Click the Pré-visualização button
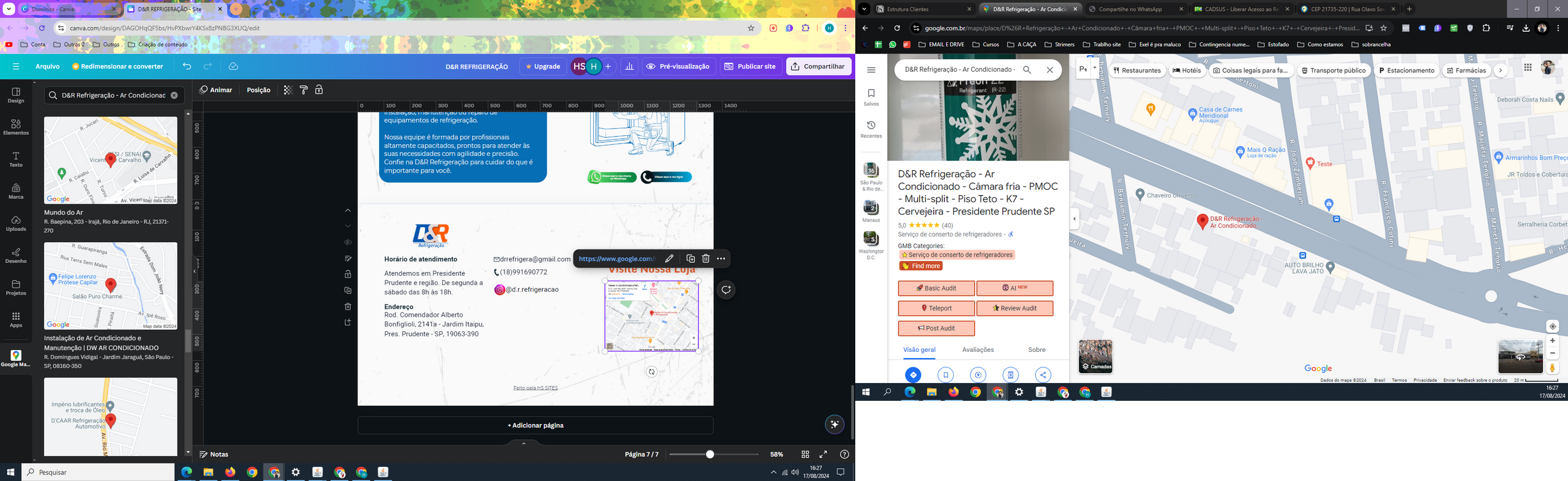Viewport: 1568px width, 481px height. pos(678,66)
